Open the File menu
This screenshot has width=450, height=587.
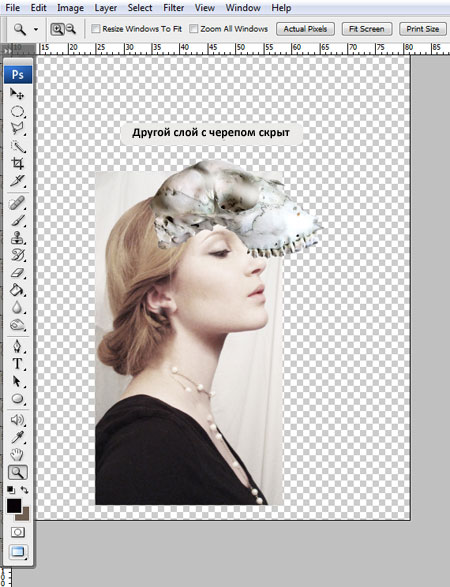pos(13,7)
